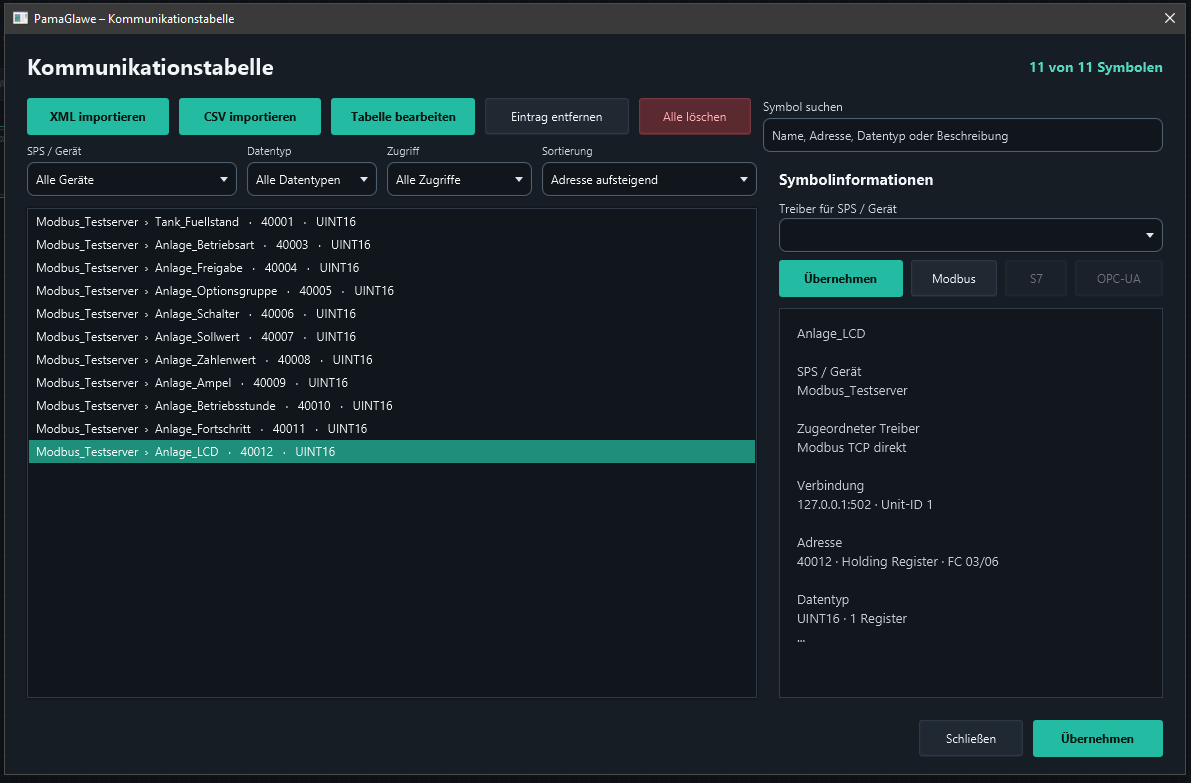Select the Anlage_Optionsgruppe symbol row
Screen dimensions: 1191x783
pyautogui.click(x=392, y=291)
